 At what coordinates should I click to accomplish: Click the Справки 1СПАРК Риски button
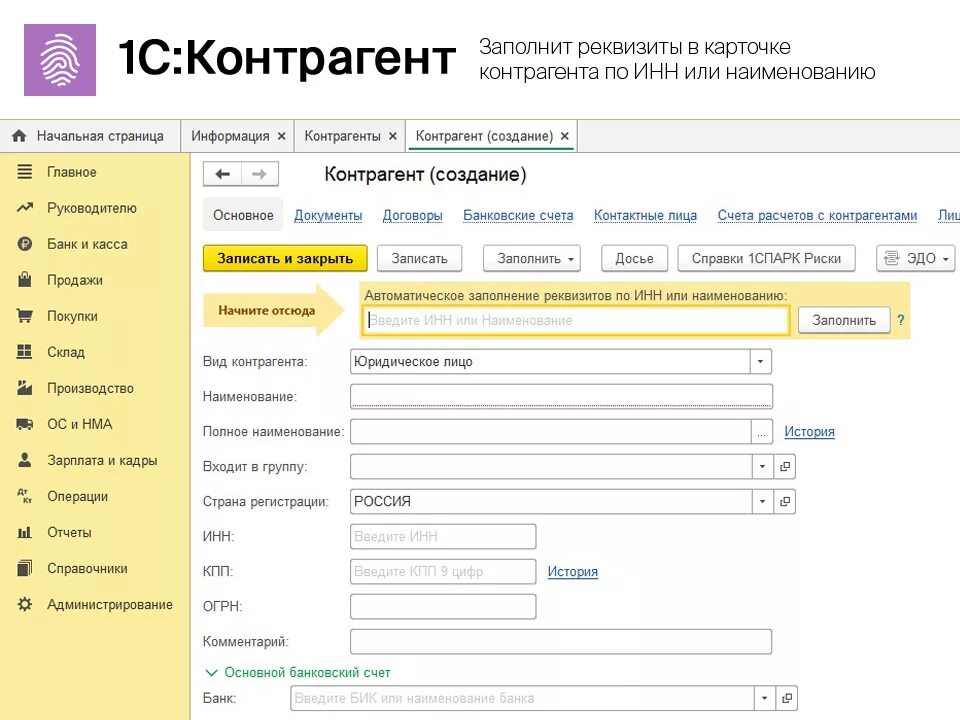coord(767,259)
